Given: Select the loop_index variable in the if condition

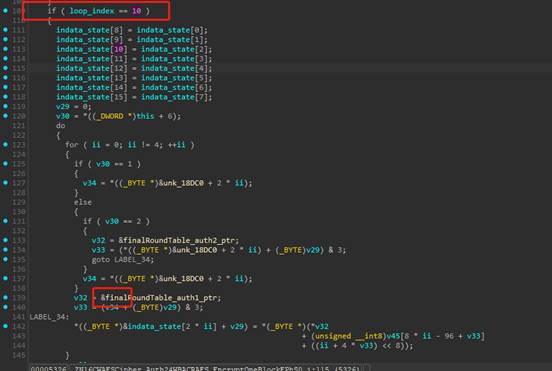Looking at the screenshot, I should [x=92, y=11].
